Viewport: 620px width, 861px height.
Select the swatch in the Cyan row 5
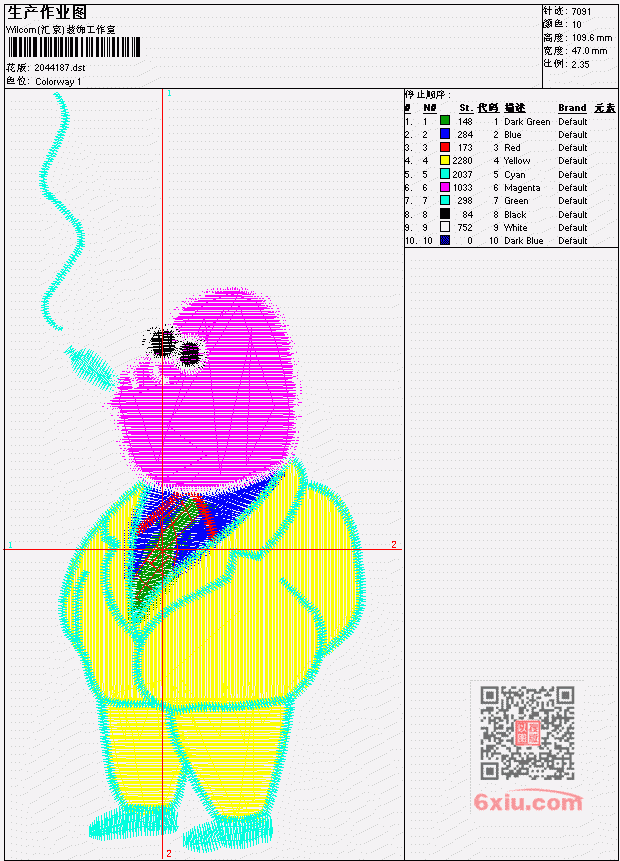(x=445, y=174)
